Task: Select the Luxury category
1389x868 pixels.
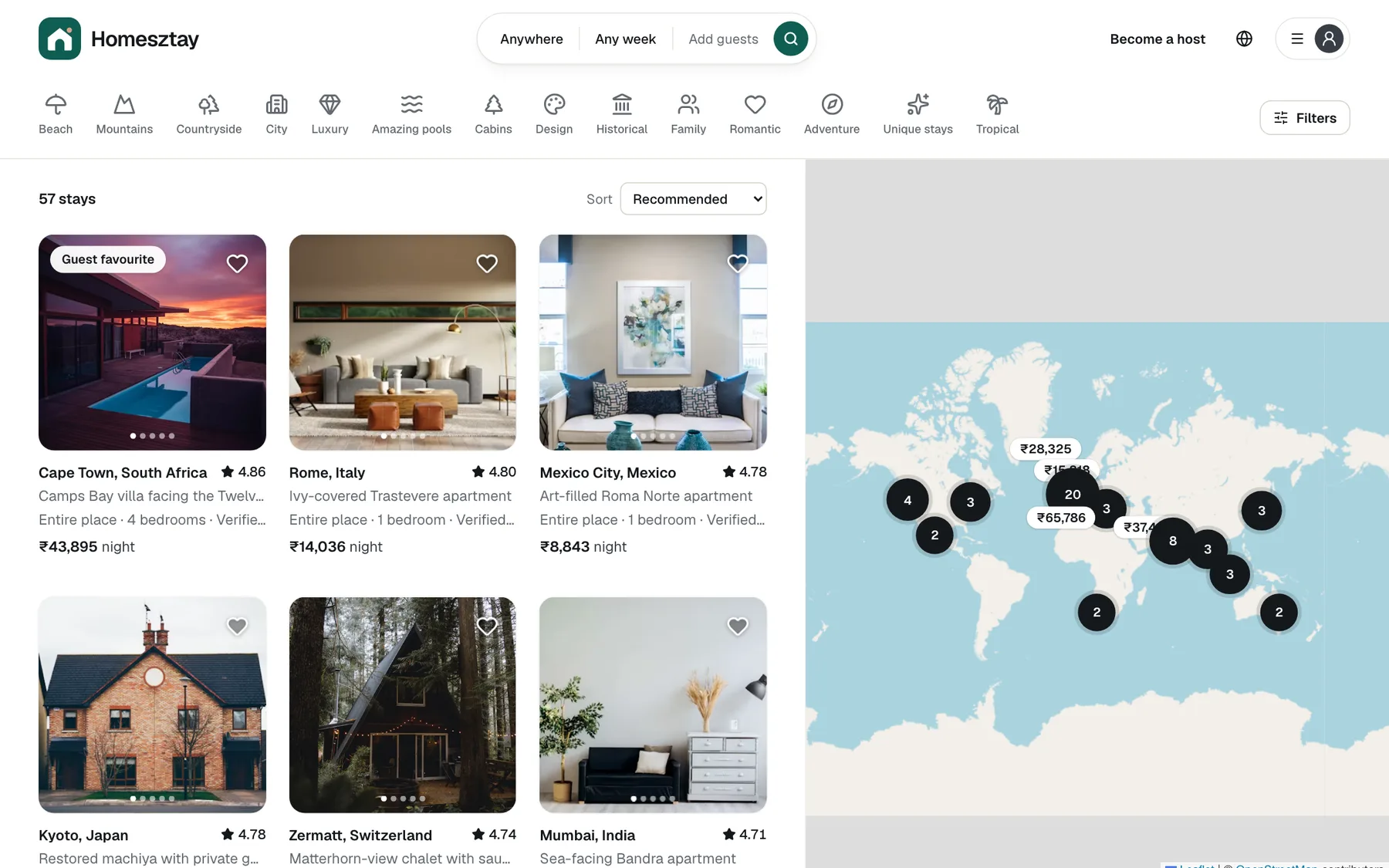Action: pos(330,114)
